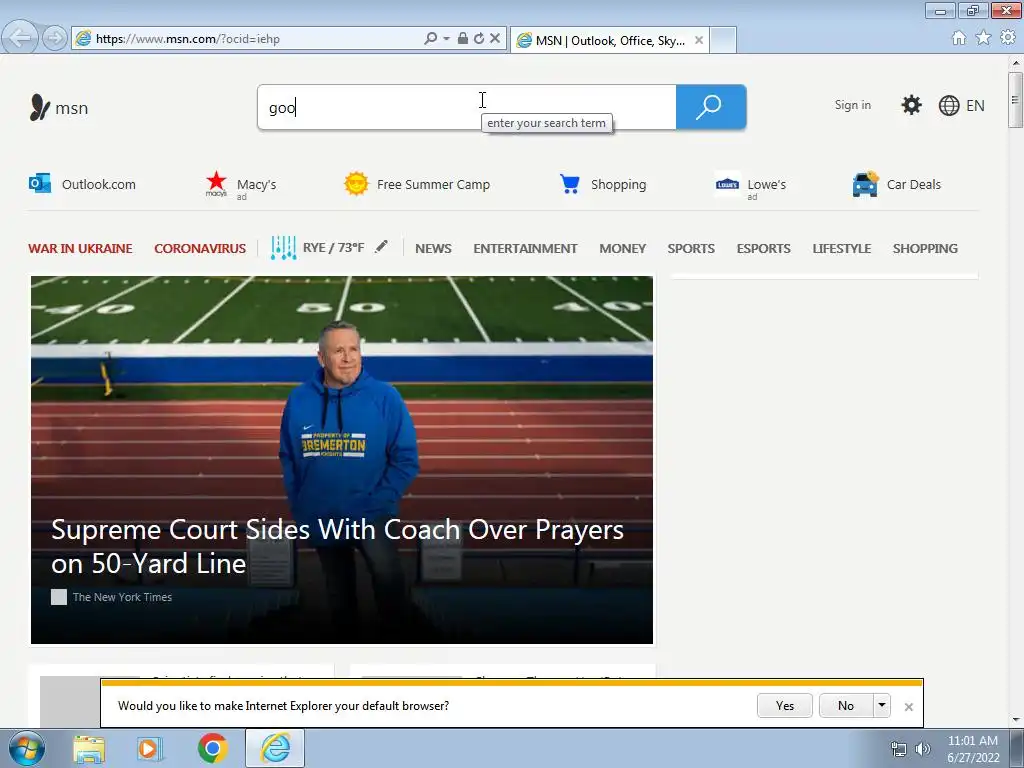
Task: Open the Outlook.com shortcut
Action: (82, 184)
